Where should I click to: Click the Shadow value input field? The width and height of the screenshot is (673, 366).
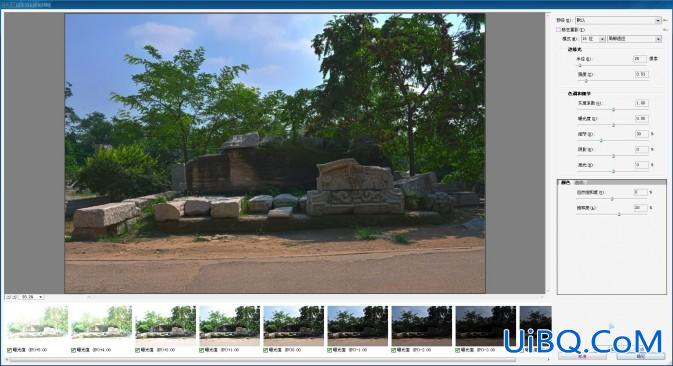tap(641, 149)
